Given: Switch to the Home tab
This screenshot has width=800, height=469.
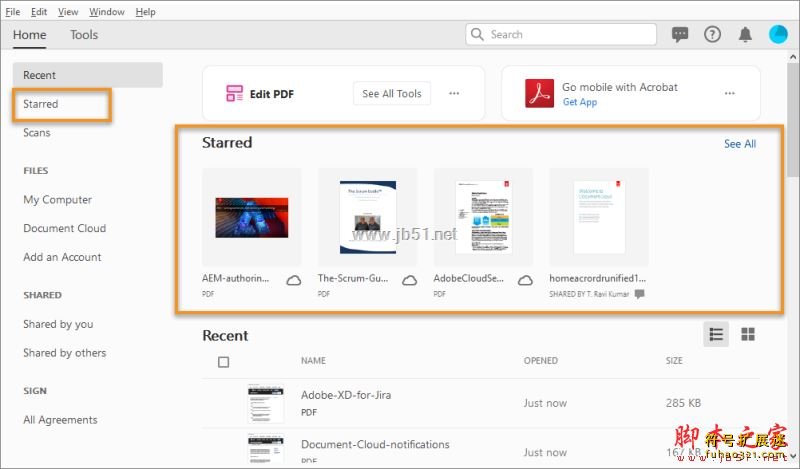Looking at the screenshot, I should (x=30, y=35).
